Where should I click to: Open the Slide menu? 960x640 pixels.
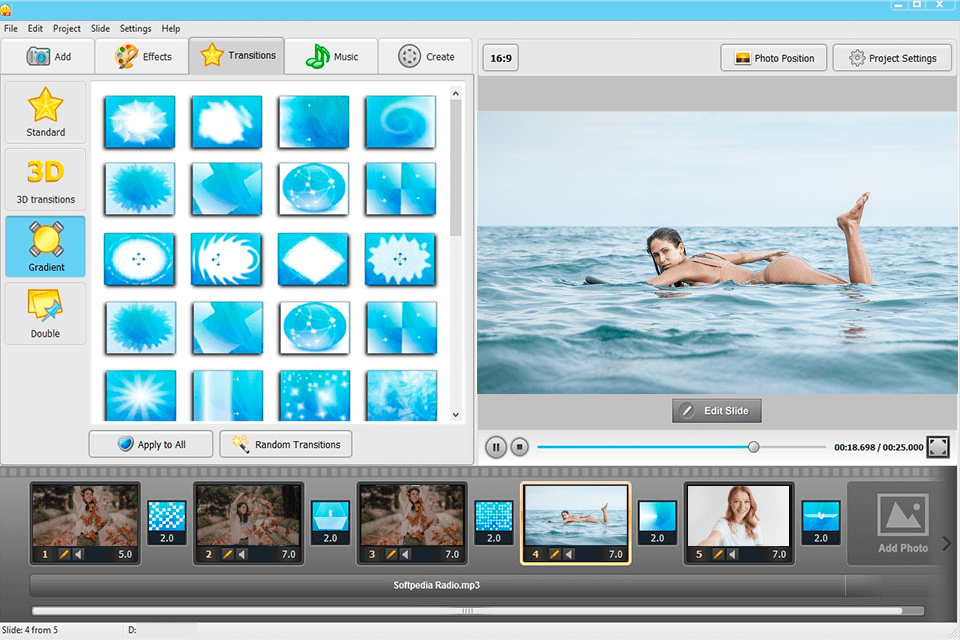tap(100, 28)
